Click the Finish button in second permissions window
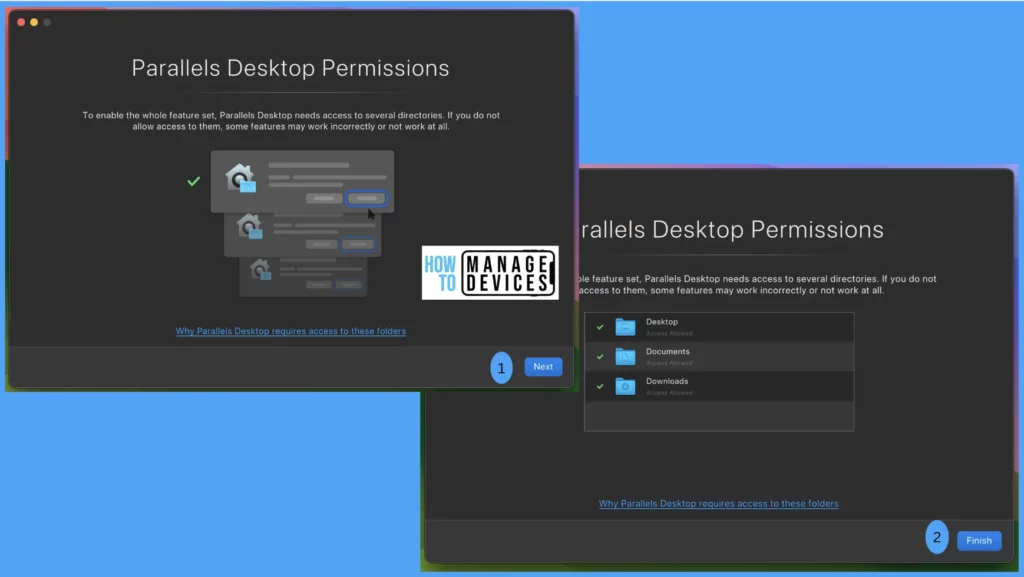Viewport: 1024px width, 577px height. (x=978, y=540)
